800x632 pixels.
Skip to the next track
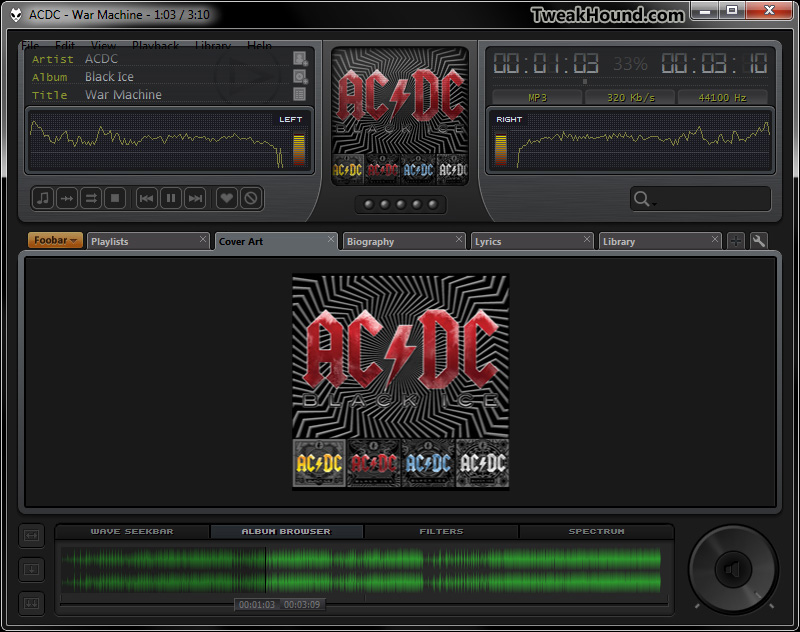[195, 198]
